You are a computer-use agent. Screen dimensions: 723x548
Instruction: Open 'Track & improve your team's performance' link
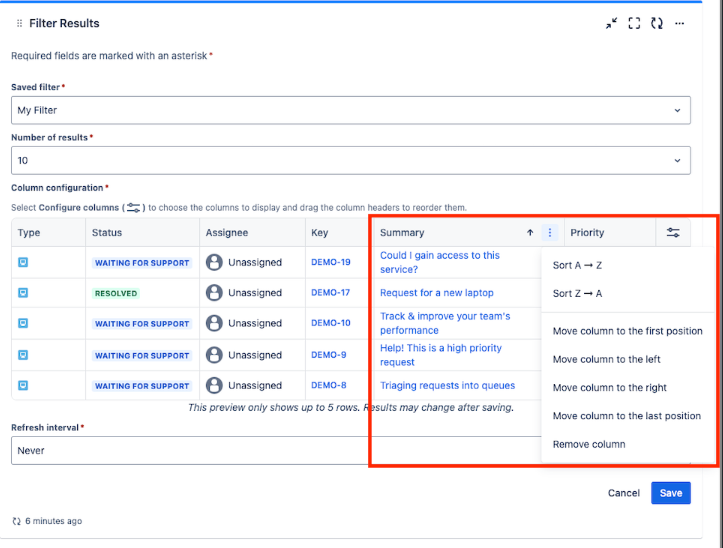445,323
